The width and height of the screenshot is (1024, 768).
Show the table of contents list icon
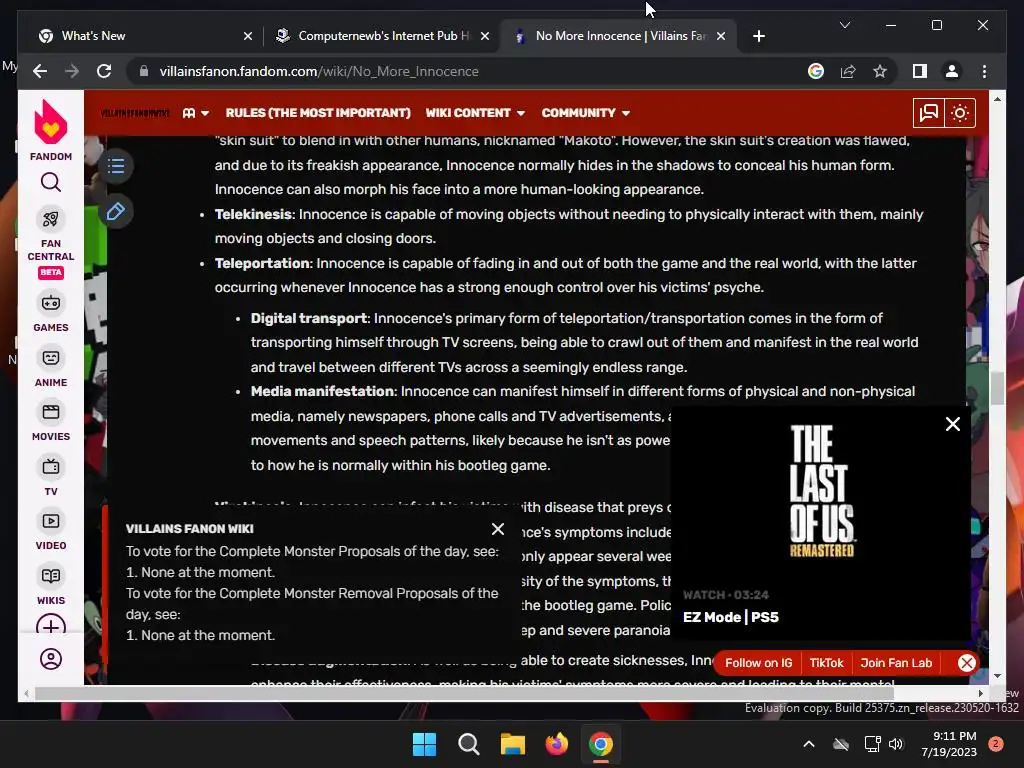click(116, 166)
